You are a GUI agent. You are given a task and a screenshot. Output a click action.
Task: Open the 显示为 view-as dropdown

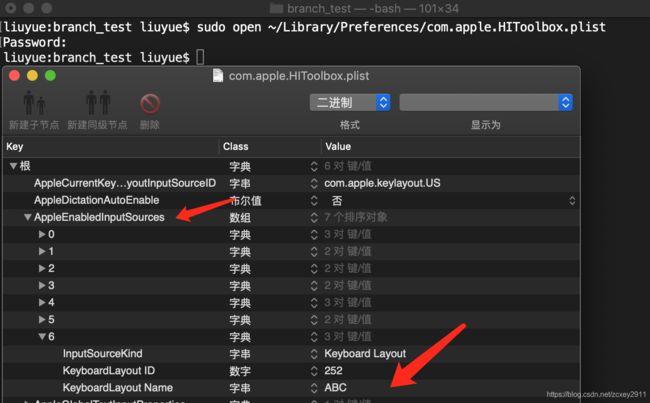click(486, 102)
